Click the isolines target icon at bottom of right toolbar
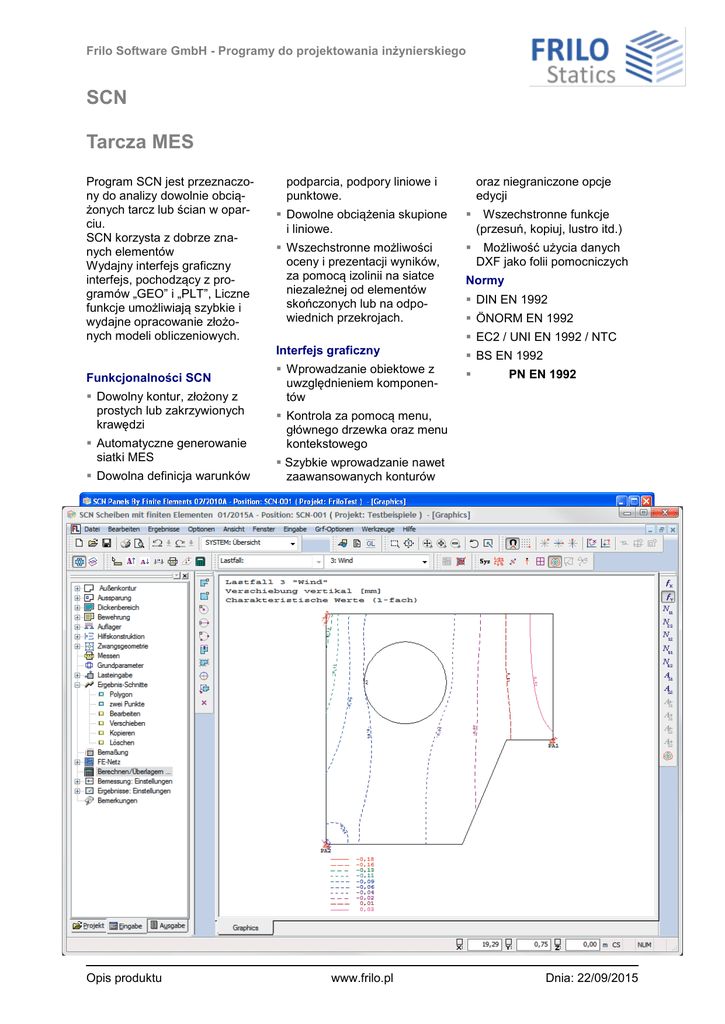 pos(669,756)
